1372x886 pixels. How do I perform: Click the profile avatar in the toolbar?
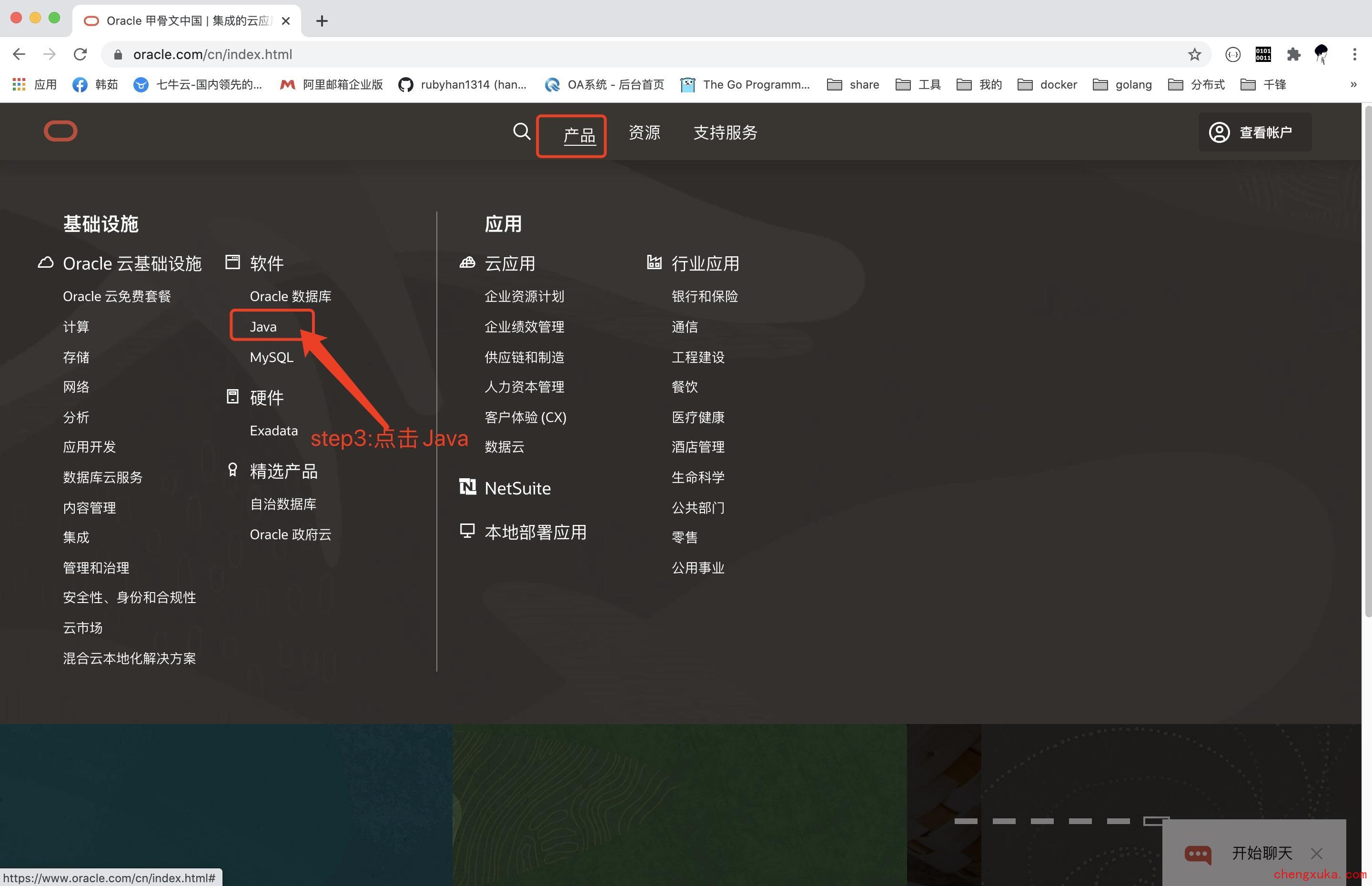[1322, 55]
